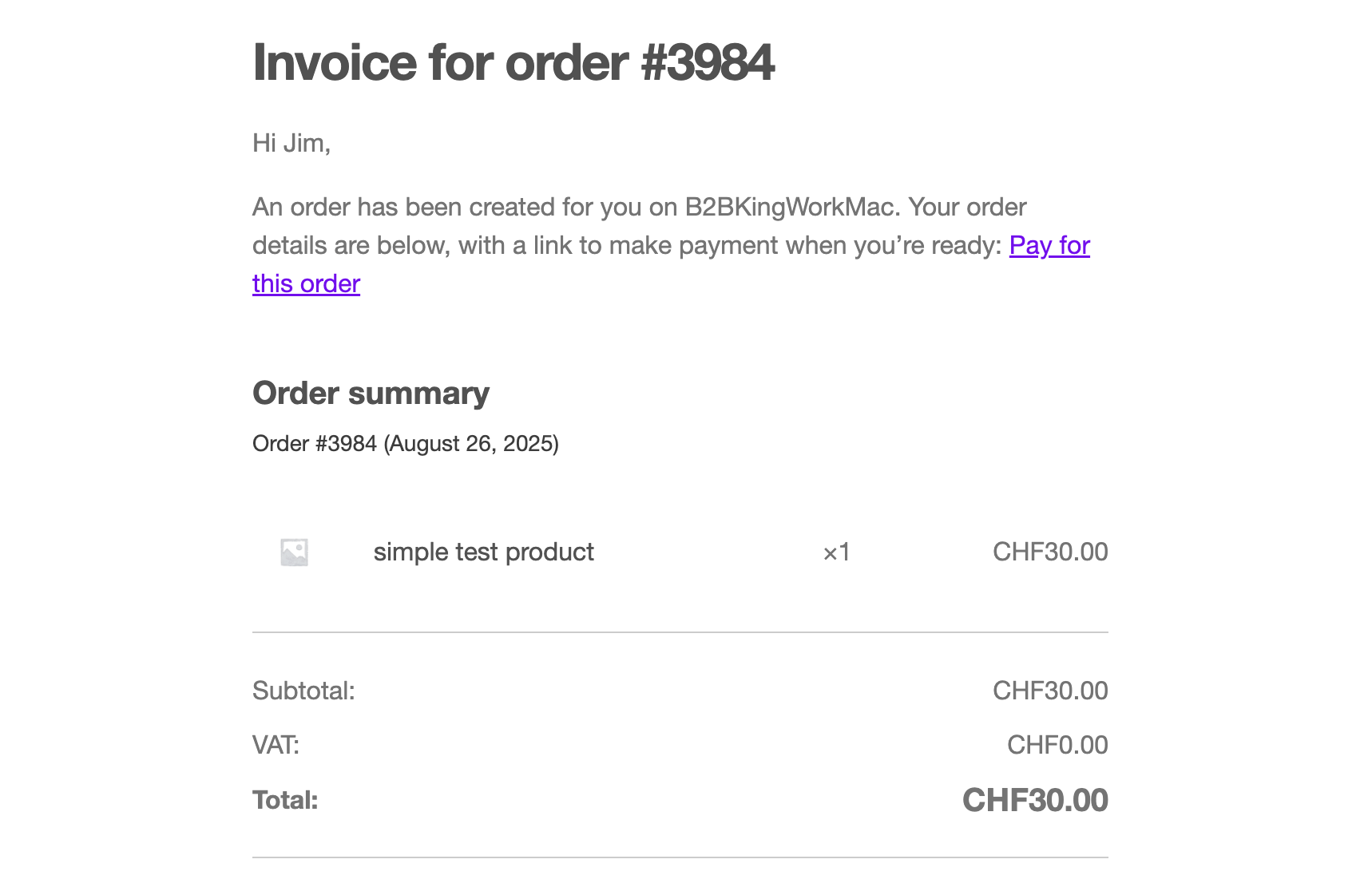Viewport: 1372px width, 883px height.
Task: Click the product line price CHF30.00
Action: pyautogui.click(x=1050, y=552)
